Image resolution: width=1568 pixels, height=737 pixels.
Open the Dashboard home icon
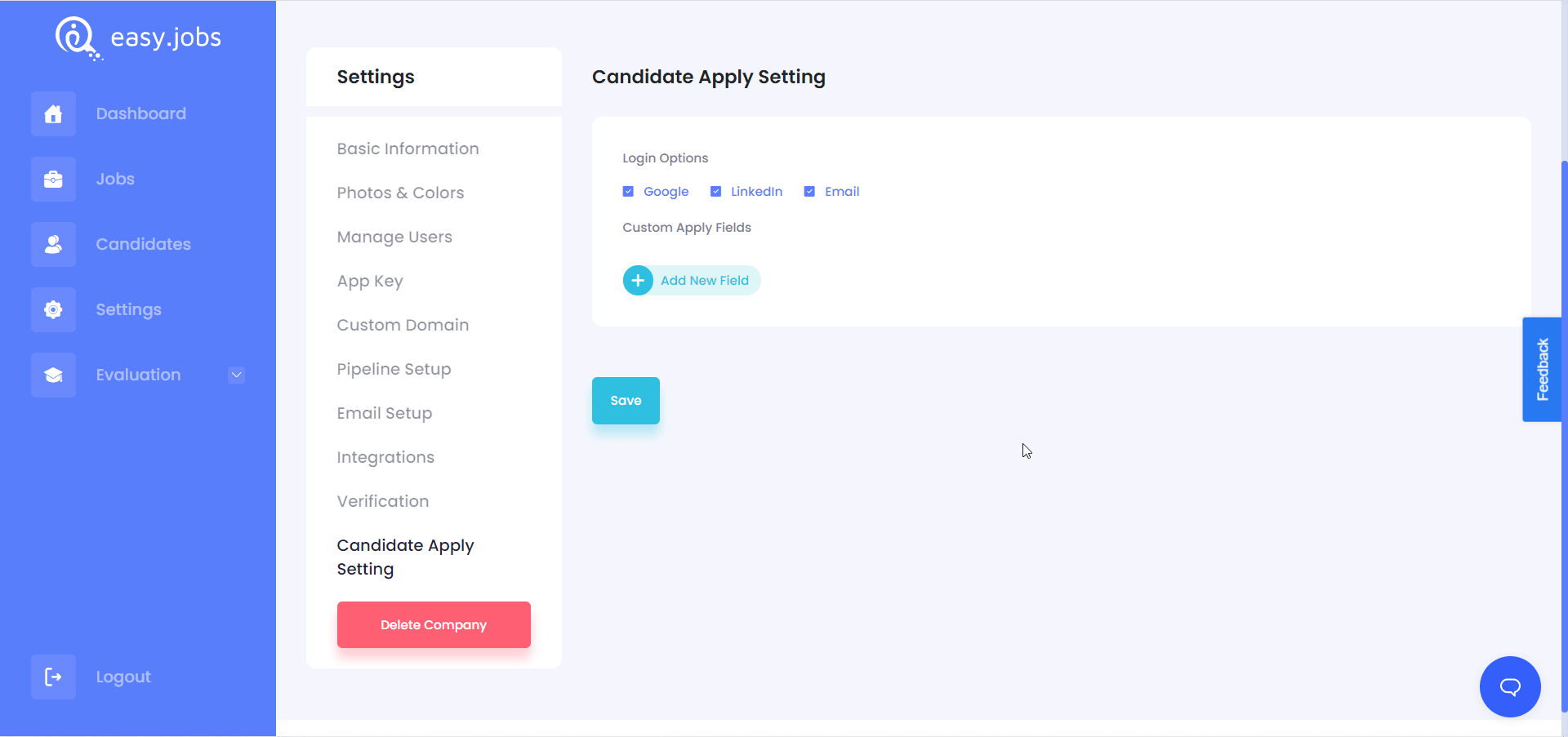52,113
